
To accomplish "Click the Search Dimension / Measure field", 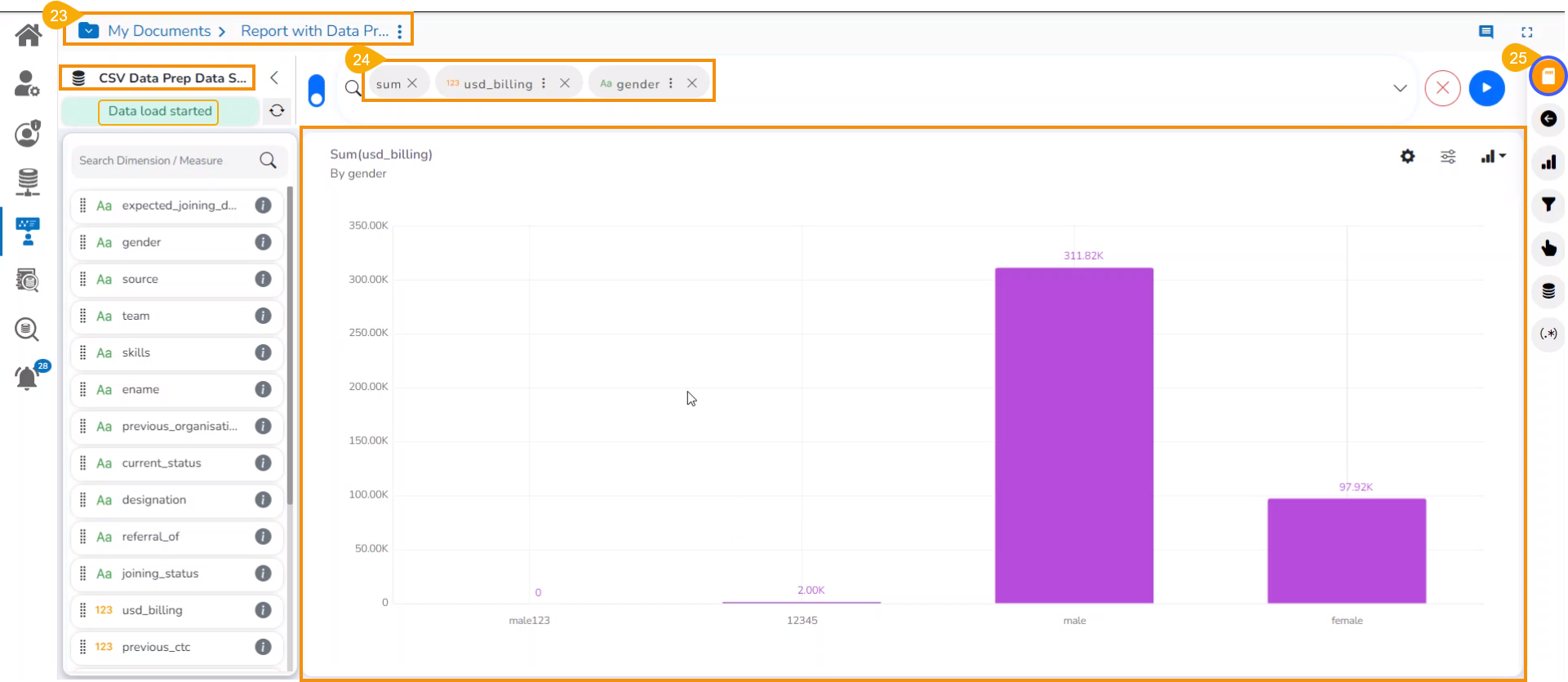I will [x=167, y=161].
